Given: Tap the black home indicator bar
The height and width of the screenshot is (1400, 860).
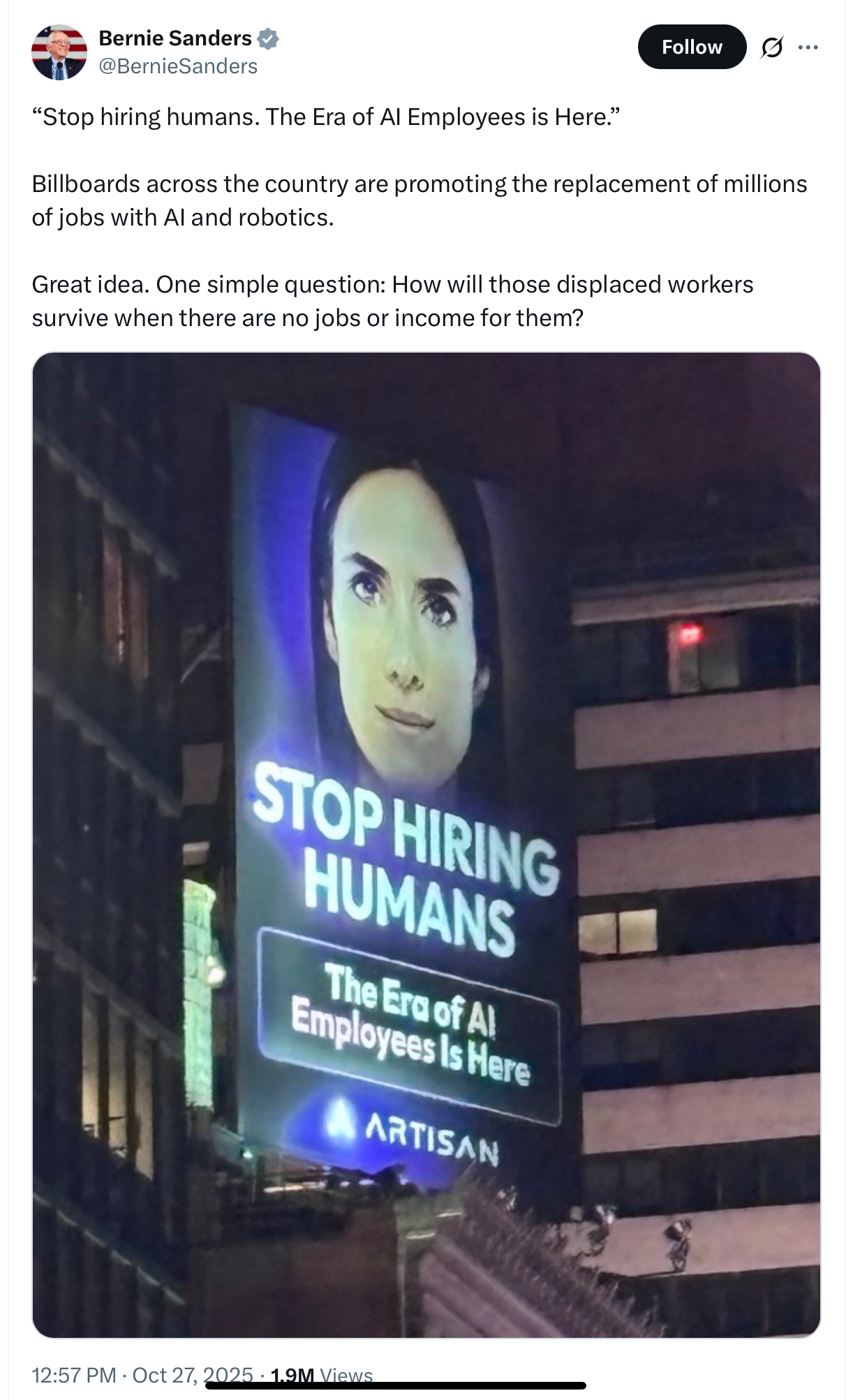Looking at the screenshot, I should tap(395, 1385).
